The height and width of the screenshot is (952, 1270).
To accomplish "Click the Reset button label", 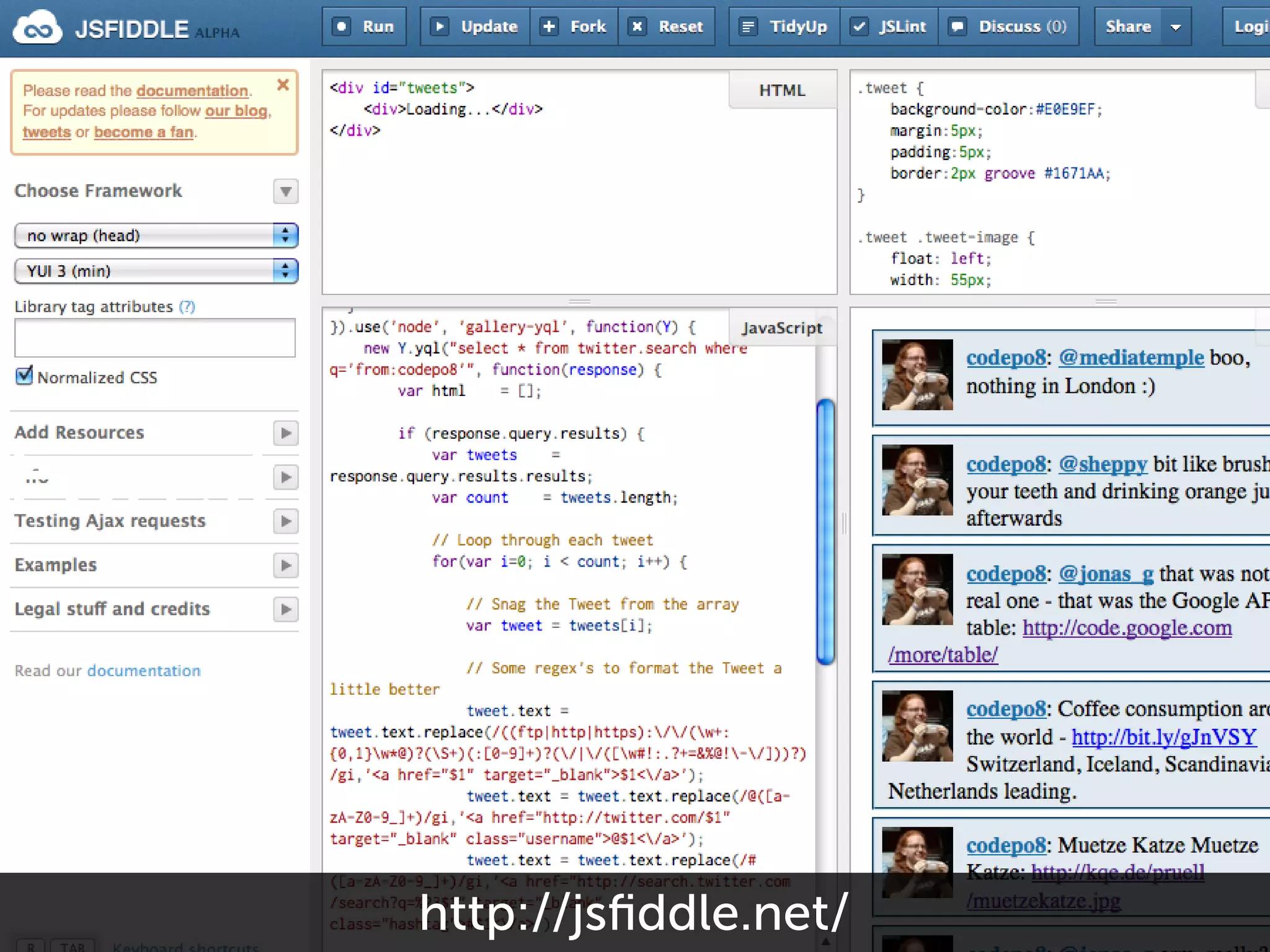I will (681, 27).
